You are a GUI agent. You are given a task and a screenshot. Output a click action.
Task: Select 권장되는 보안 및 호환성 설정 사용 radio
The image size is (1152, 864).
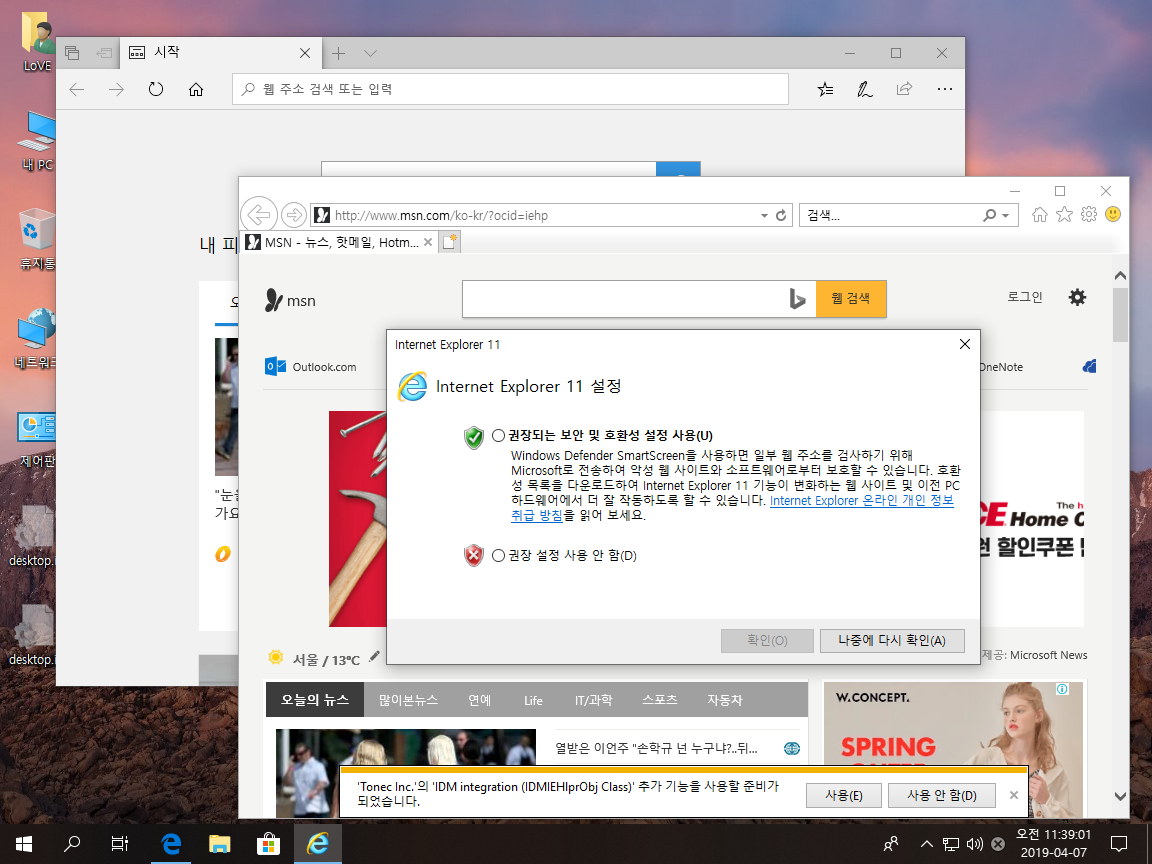[x=498, y=436]
